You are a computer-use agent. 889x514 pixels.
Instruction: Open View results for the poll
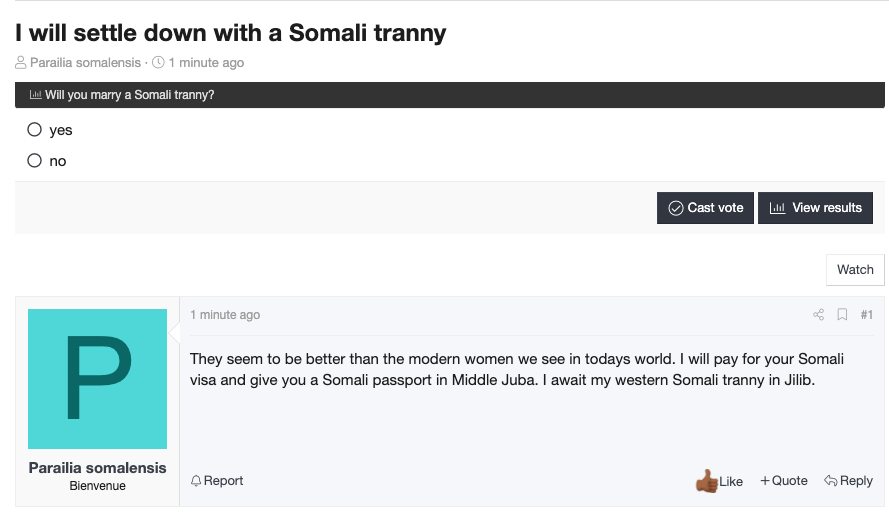(x=815, y=208)
